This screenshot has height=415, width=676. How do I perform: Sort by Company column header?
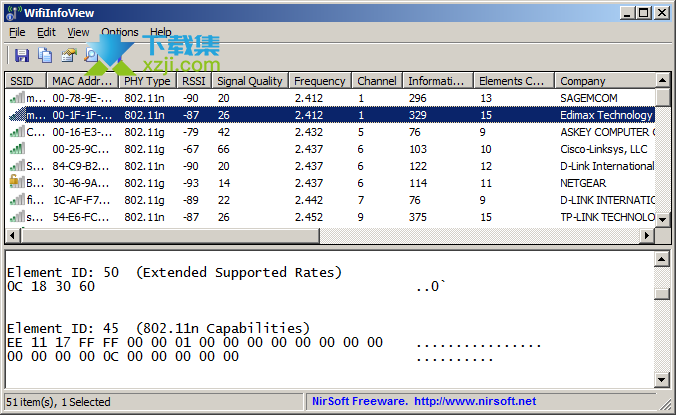point(604,81)
